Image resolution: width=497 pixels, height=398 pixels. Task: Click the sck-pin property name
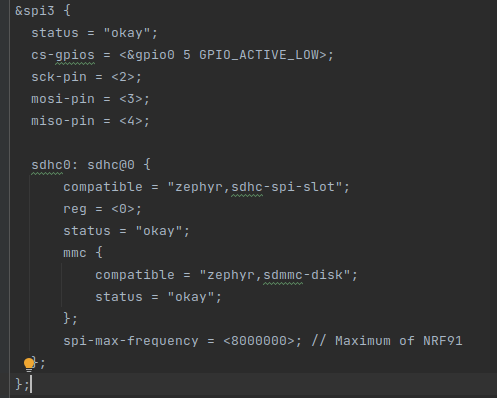59,77
